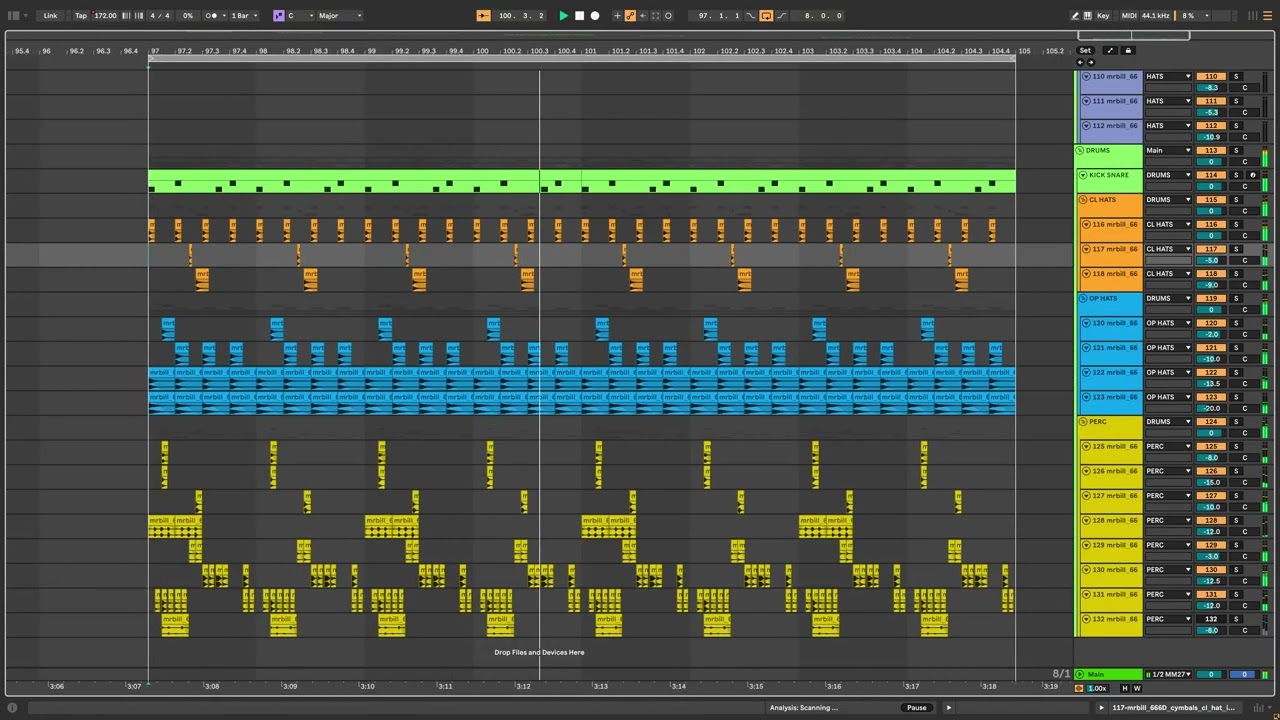Screen dimensions: 1280x720
Task: Click the 117 track volume -5.0 slider
Action: (x=1211, y=261)
